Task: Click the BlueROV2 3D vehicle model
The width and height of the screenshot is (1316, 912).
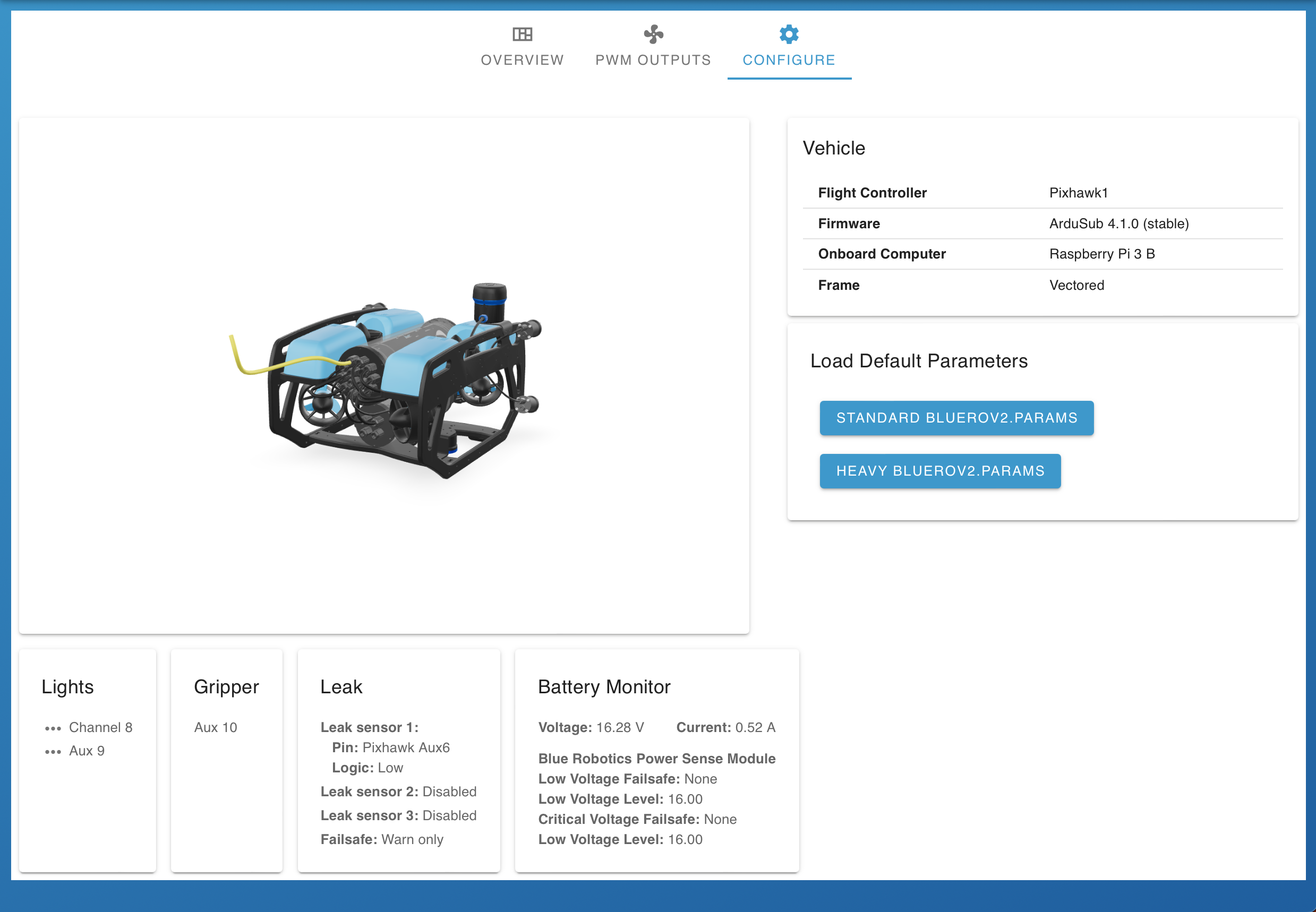Action: pyautogui.click(x=387, y=381)
